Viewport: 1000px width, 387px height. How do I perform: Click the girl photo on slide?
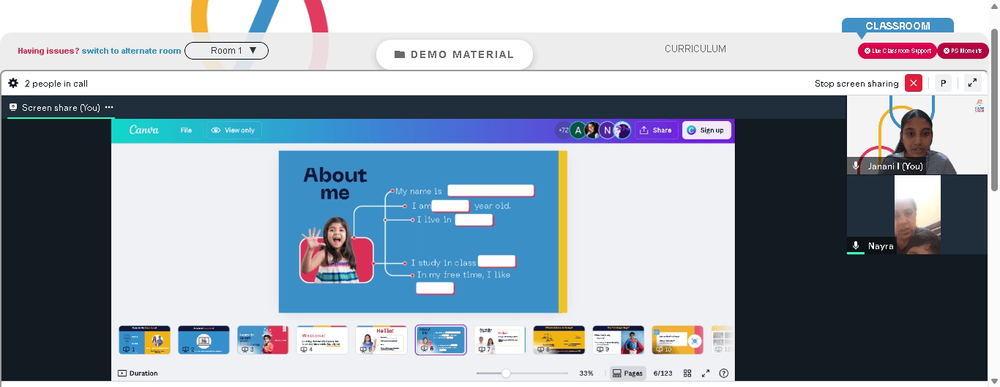click(337, 250)
